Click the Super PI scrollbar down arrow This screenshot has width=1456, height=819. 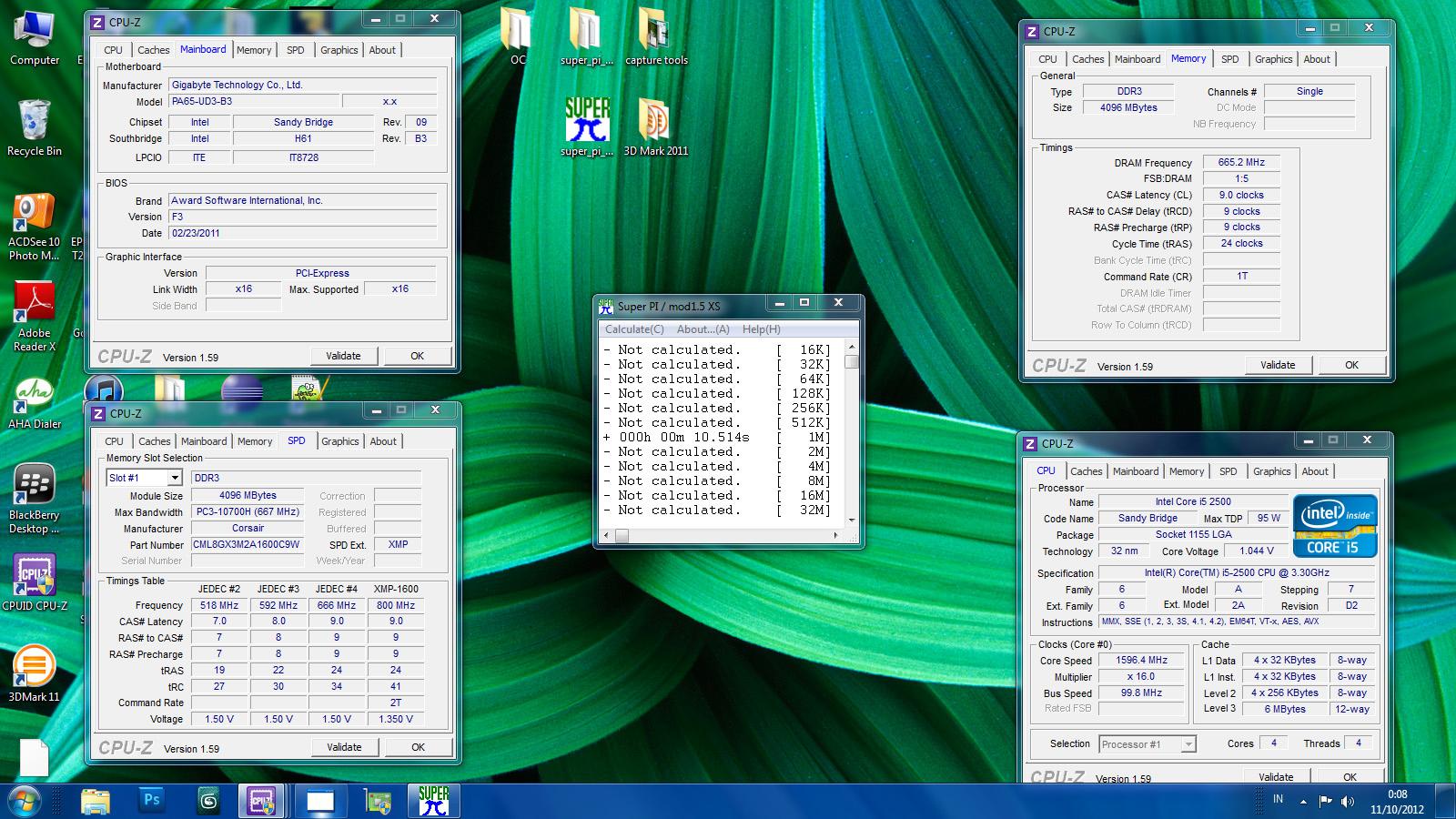click(x=852, y=520)
